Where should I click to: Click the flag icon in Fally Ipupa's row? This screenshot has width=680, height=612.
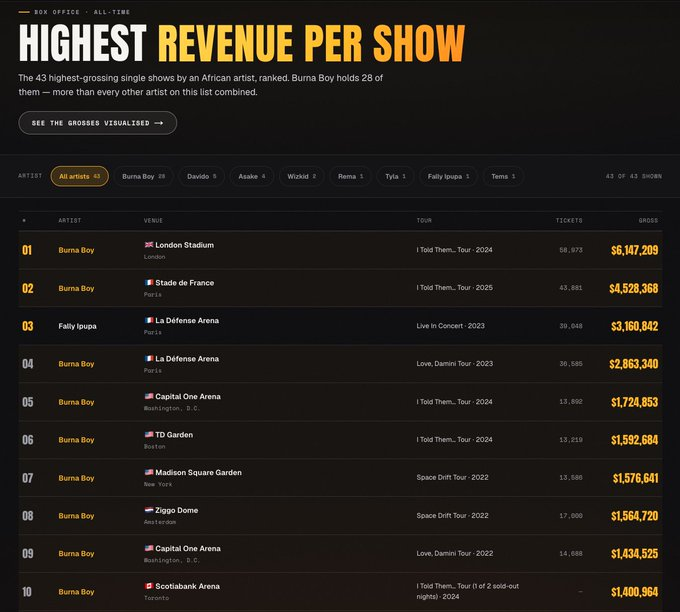[149, 320]
